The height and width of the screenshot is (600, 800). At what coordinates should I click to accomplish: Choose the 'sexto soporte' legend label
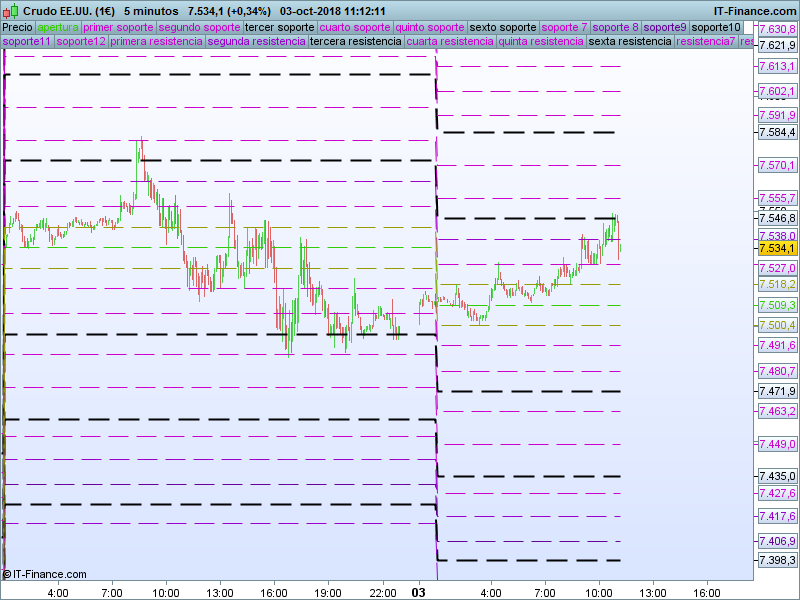point(502,27)
